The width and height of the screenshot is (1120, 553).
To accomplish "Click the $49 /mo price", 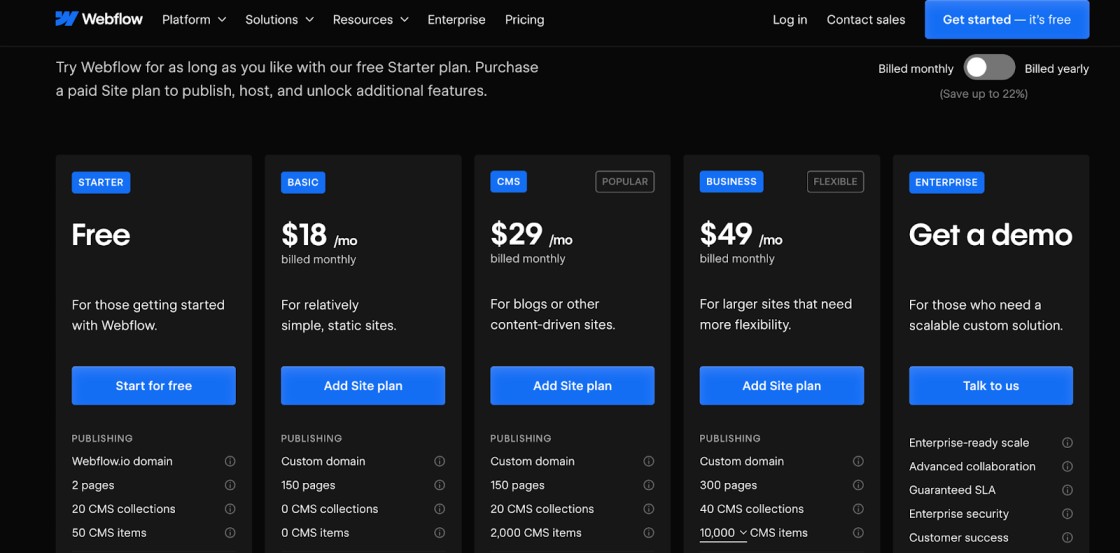I will coord(741,234).
